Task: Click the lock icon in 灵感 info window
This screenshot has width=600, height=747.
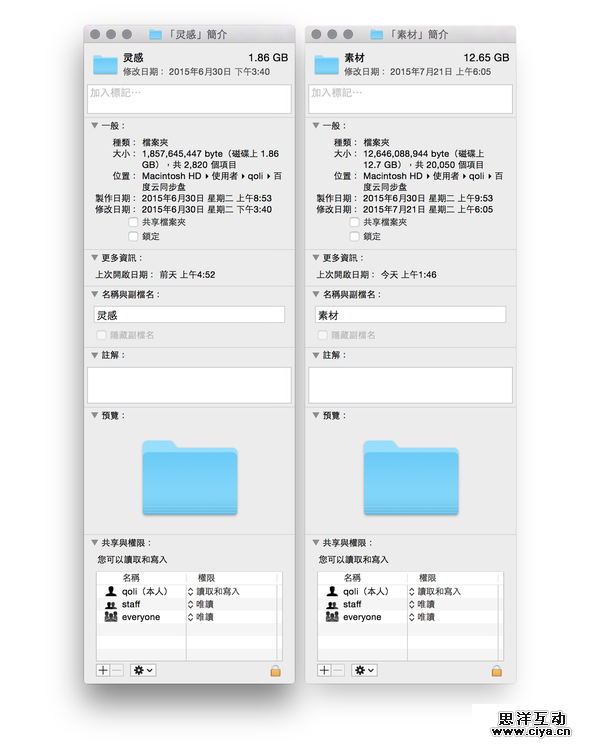Action: click(276, 670)
